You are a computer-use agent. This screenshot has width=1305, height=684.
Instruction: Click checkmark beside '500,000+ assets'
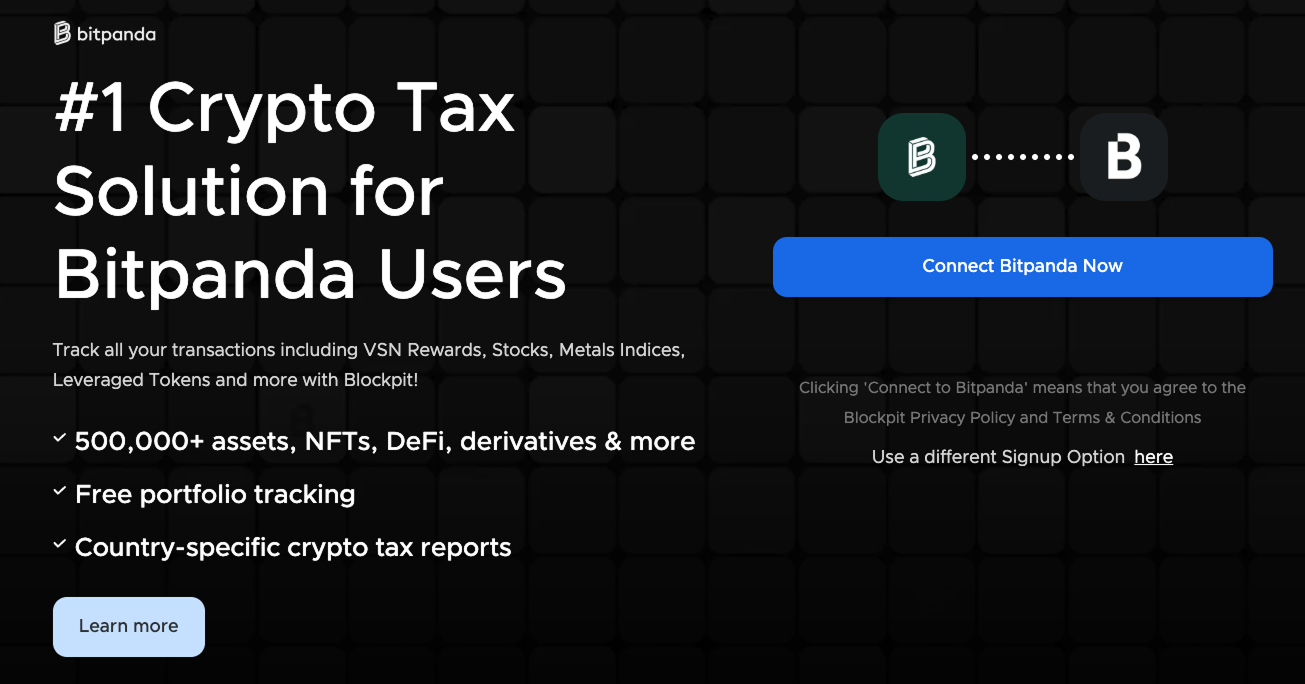pos(60,438)
